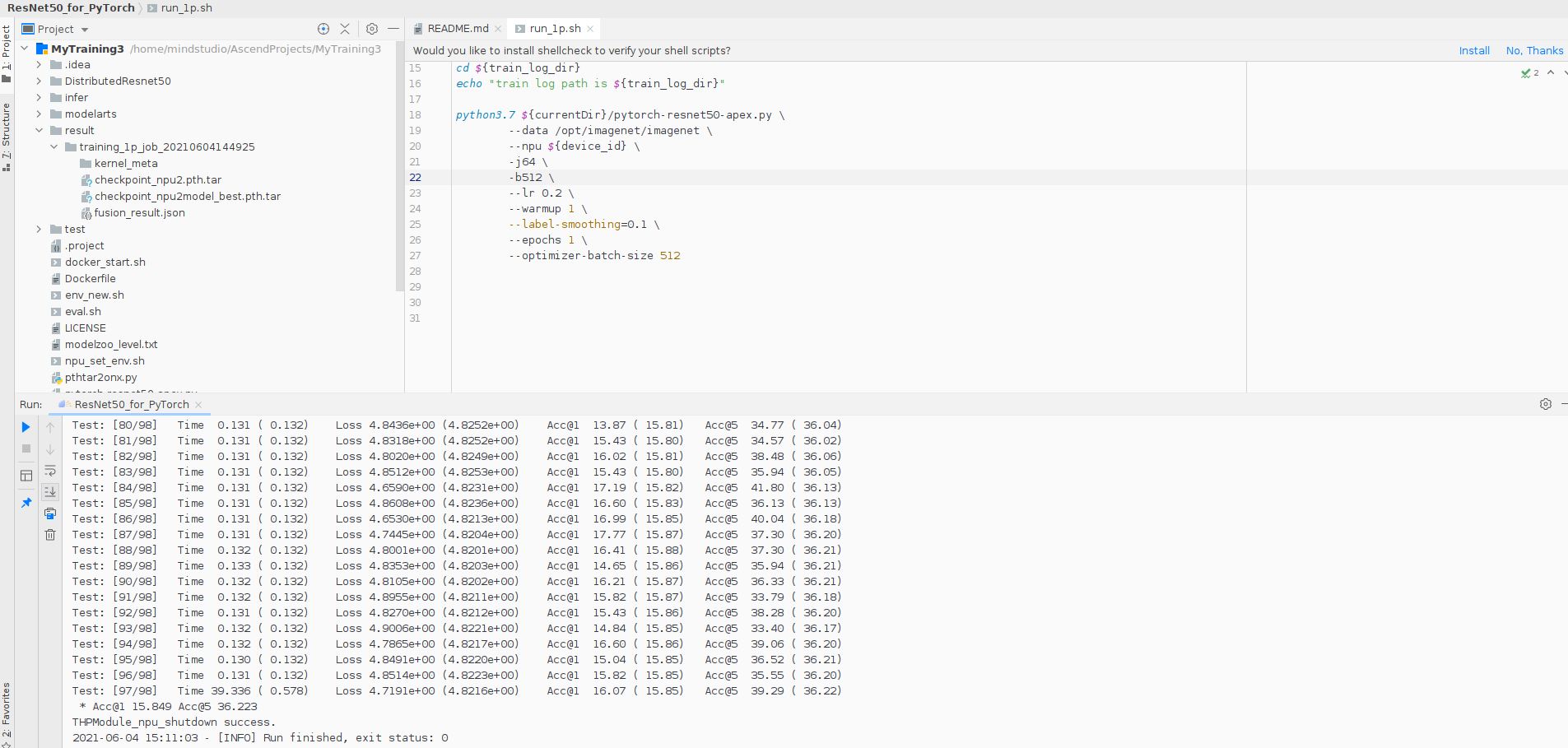This screenshot has height=748, width=1568.
Task: Place cursor on '--epochs 1' line
Action: 548,240
